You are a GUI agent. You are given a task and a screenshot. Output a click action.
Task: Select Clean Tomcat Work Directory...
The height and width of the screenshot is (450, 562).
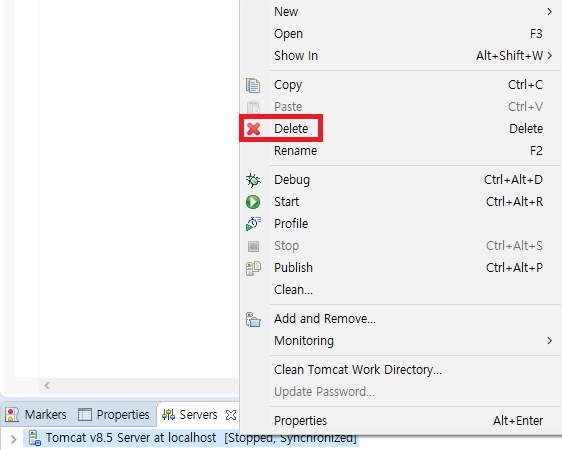pos(401,370)
